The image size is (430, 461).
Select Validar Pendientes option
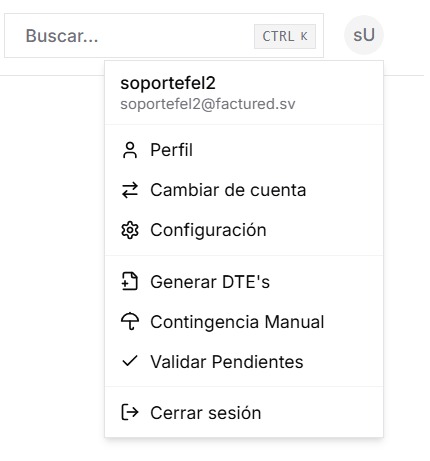click(244, 362)
